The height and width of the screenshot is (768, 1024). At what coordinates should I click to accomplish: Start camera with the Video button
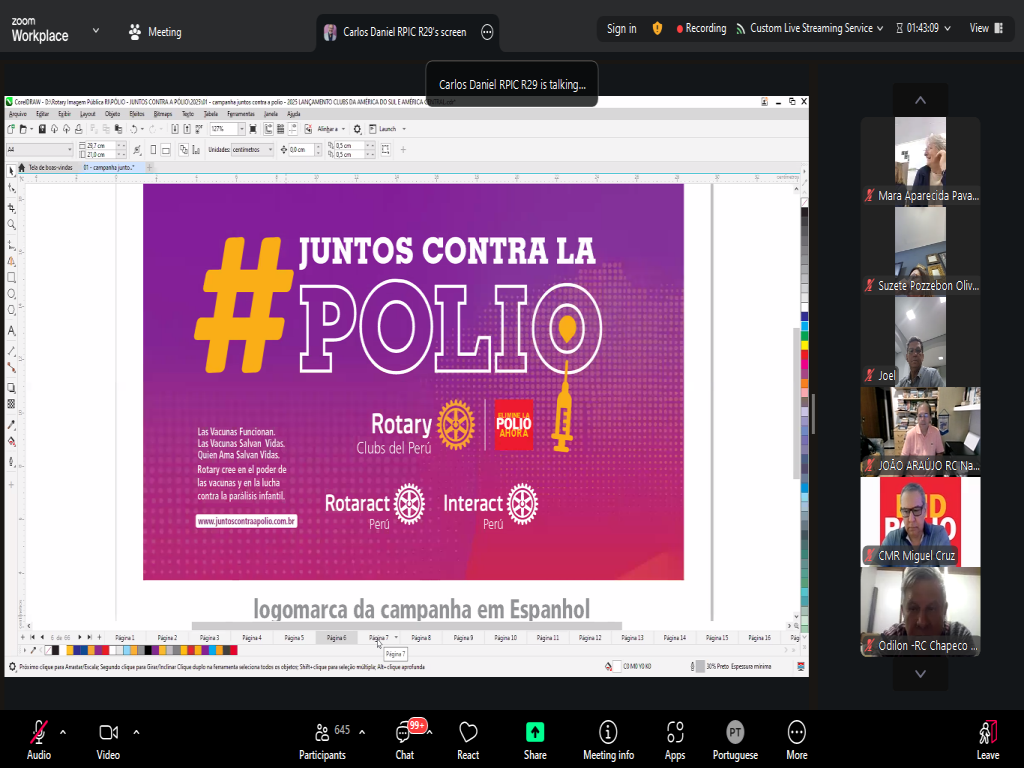pyautogui.click(x=108, y=739)
